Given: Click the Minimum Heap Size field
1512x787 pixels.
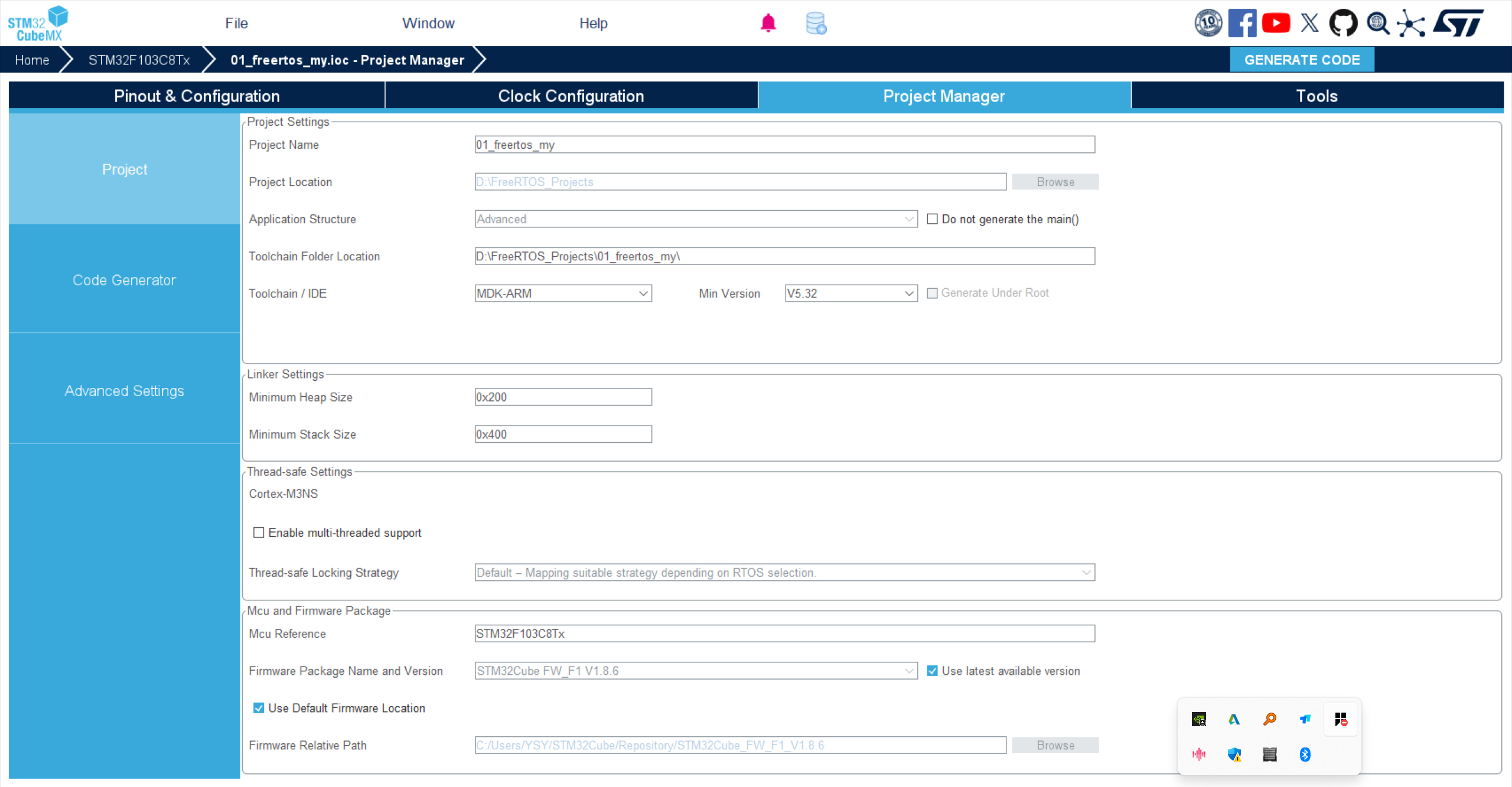Looking at the screenshot, I should 563,397.
